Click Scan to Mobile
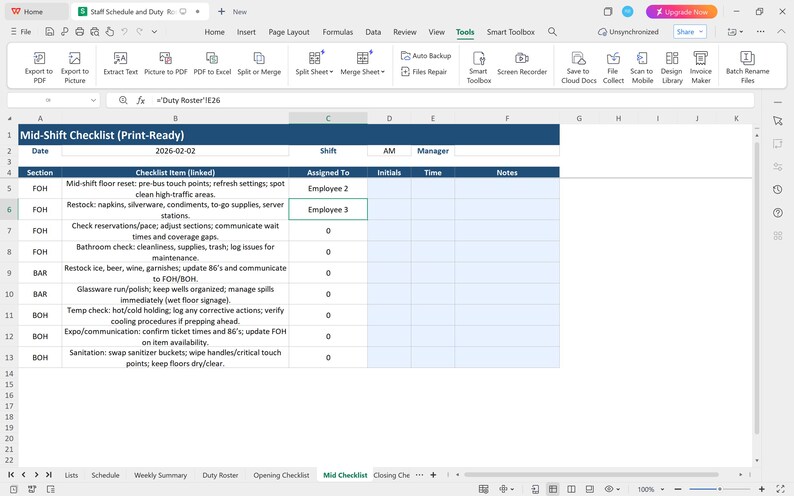The height and width of the screenshot is (496, 794). click(642, 67)
